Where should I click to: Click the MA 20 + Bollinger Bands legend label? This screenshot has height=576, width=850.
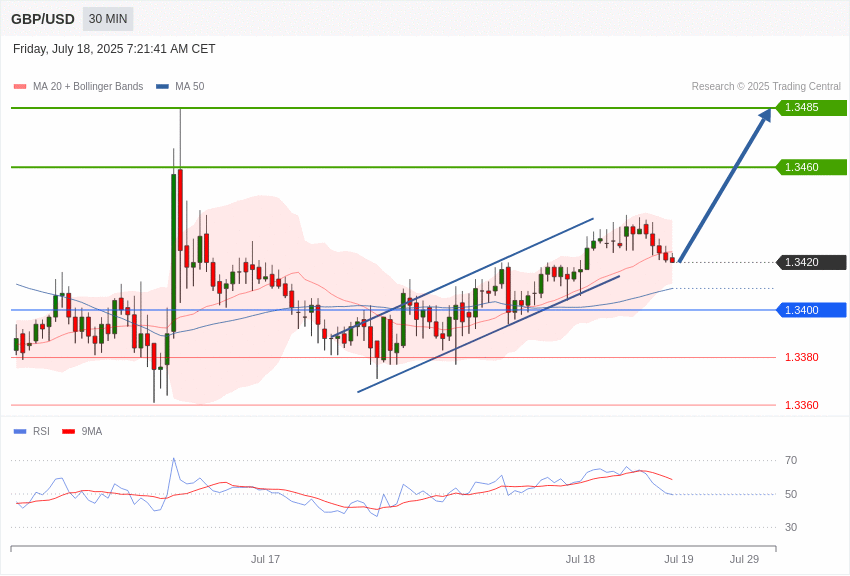(x=88, y=86)
